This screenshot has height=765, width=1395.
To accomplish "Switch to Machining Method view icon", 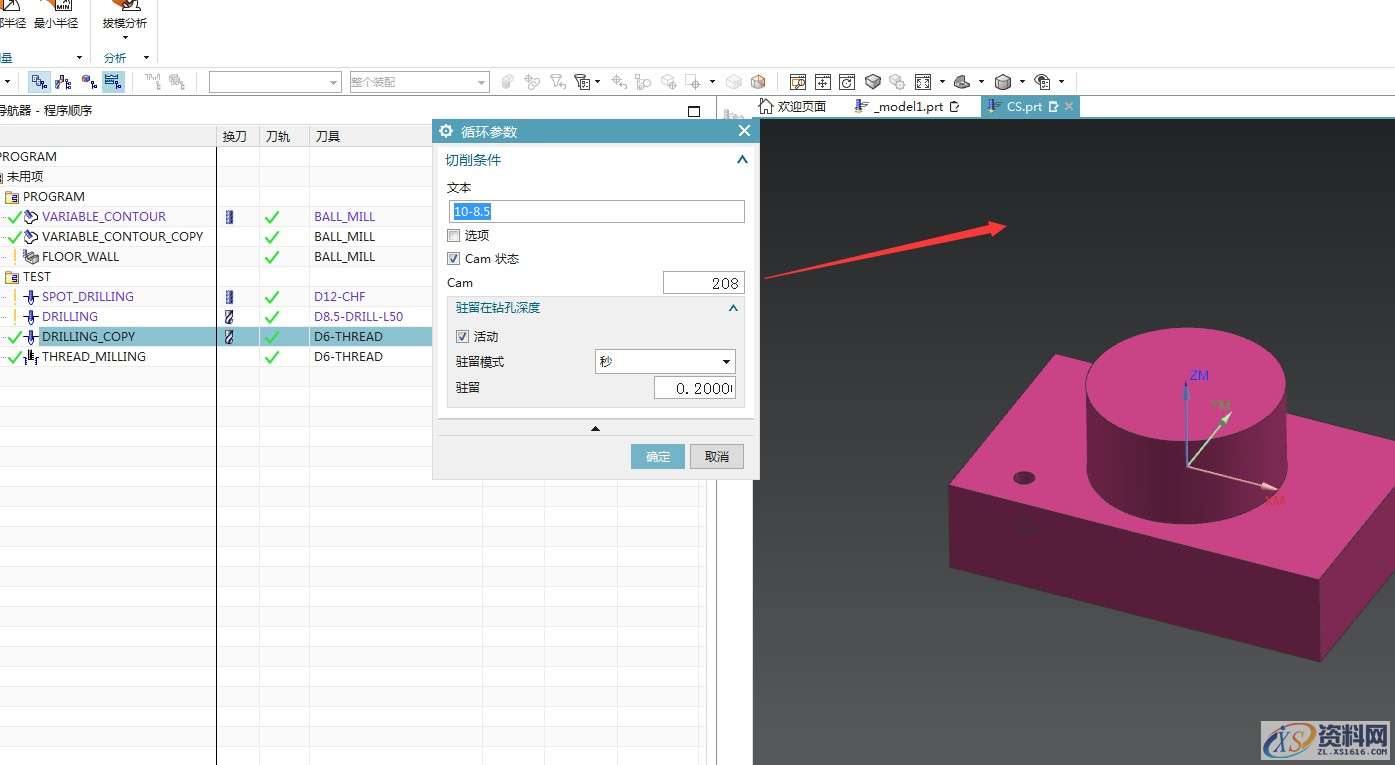I will (x=113, y=82).
